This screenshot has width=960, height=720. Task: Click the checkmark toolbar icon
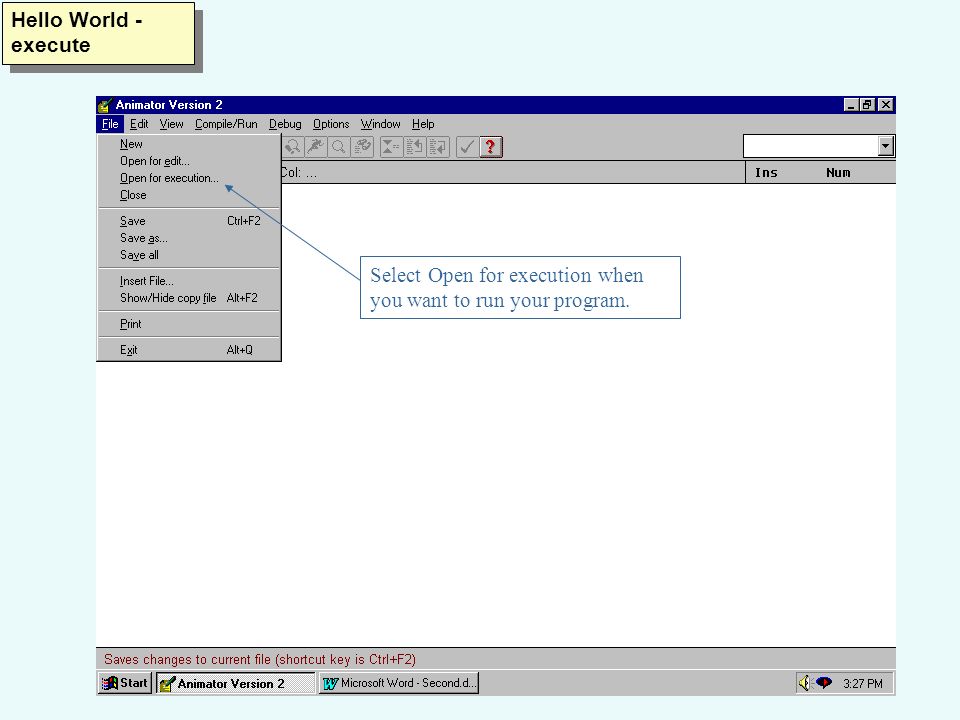pyautogui.click(x=467, y=147)
